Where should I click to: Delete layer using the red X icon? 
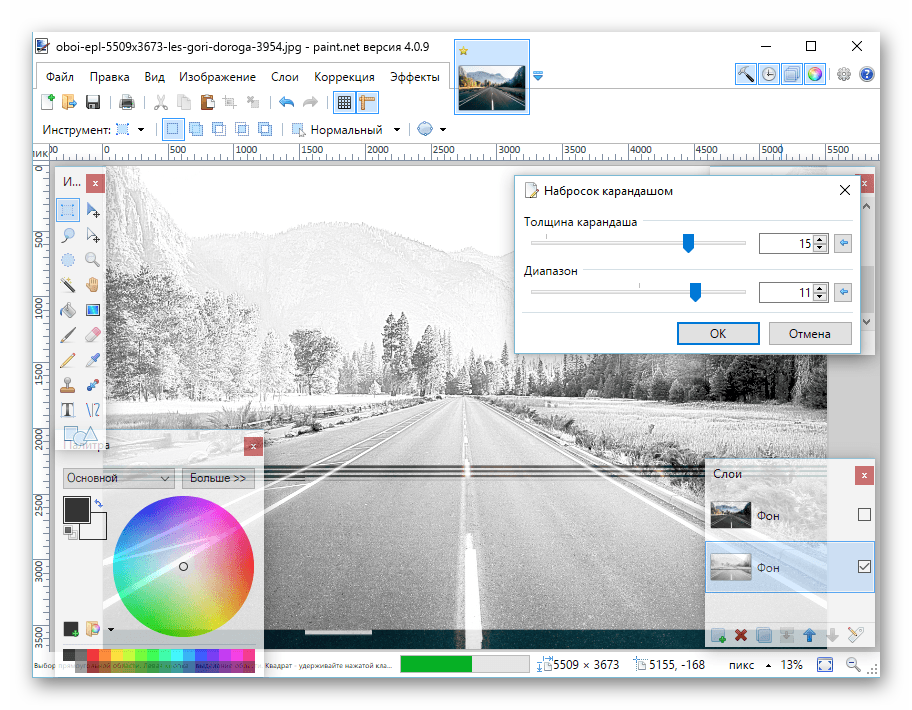741,634
